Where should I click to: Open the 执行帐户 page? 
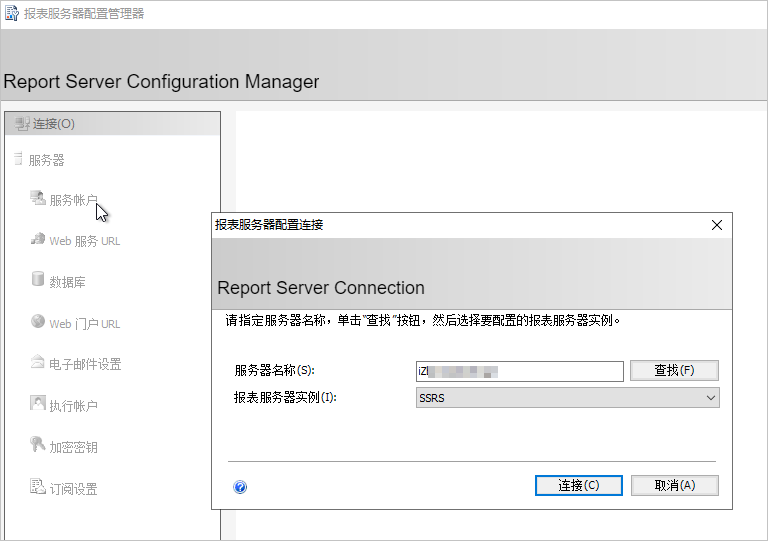click(73, 406)
